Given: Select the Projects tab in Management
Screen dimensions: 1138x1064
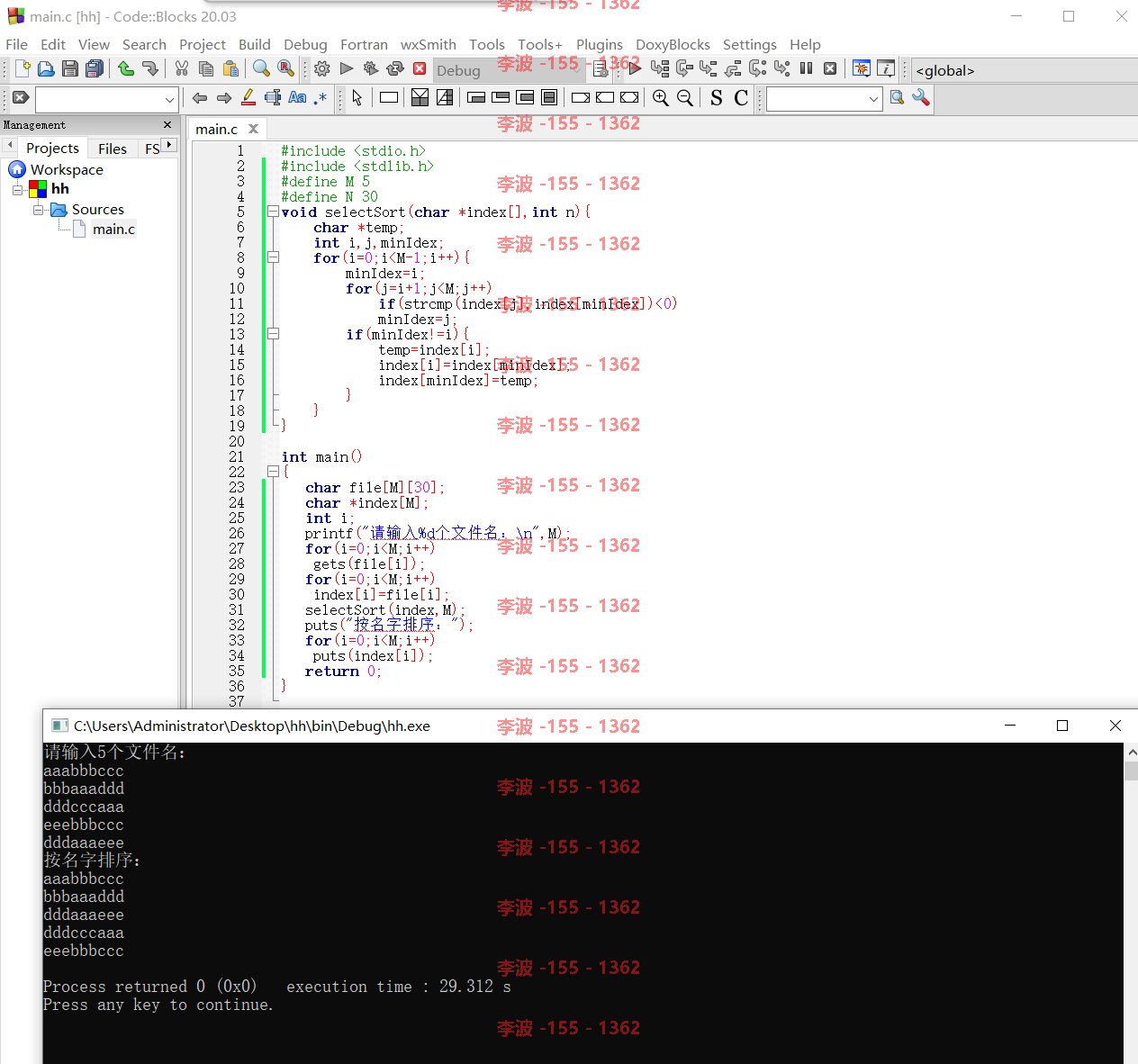Looking at the screenshot, I should (52, 149).
